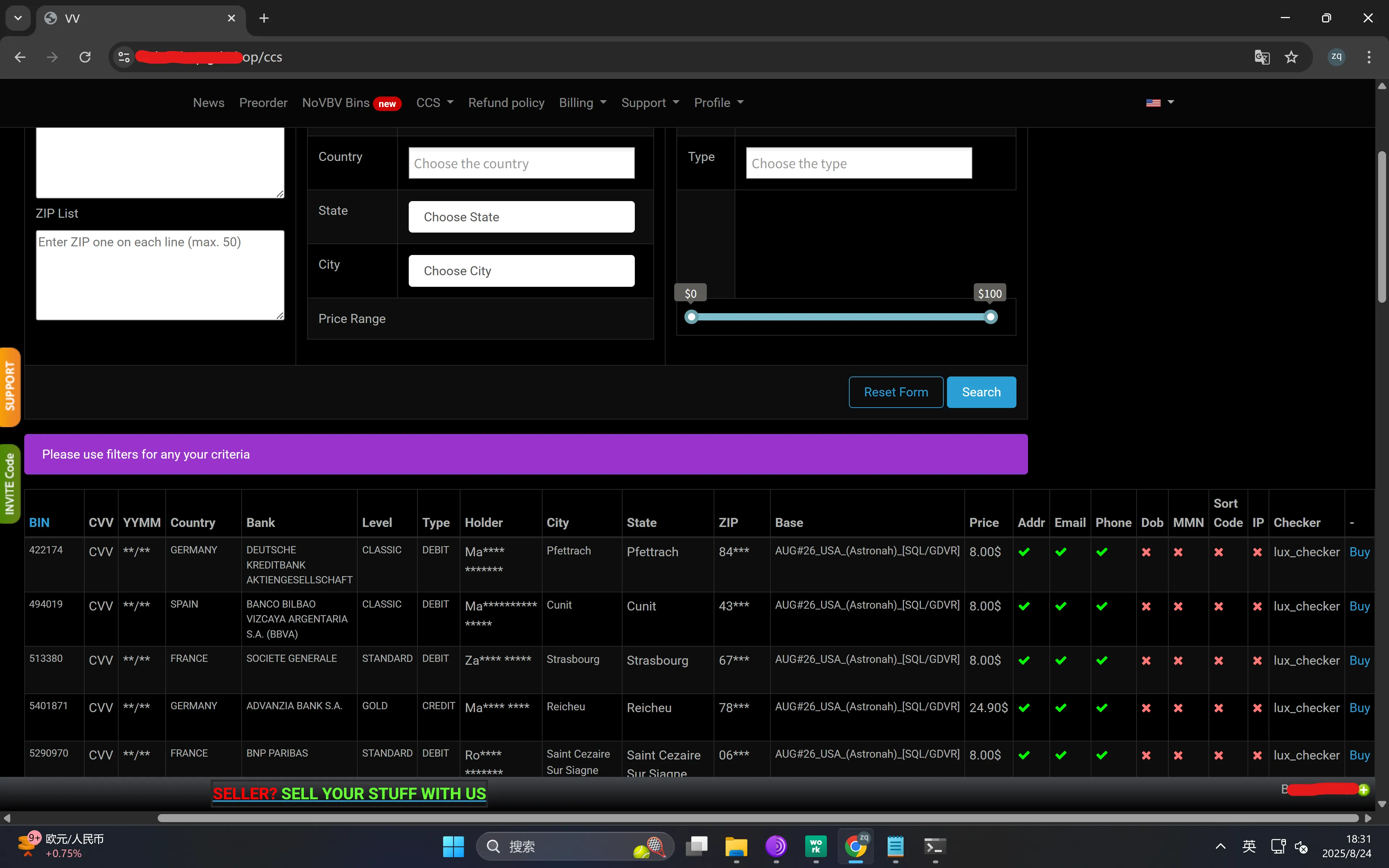Switch to Chrome in the taskbar
Image resolution: width=1389 pixels, height=868 pixels.
click(x=855, y=846)
